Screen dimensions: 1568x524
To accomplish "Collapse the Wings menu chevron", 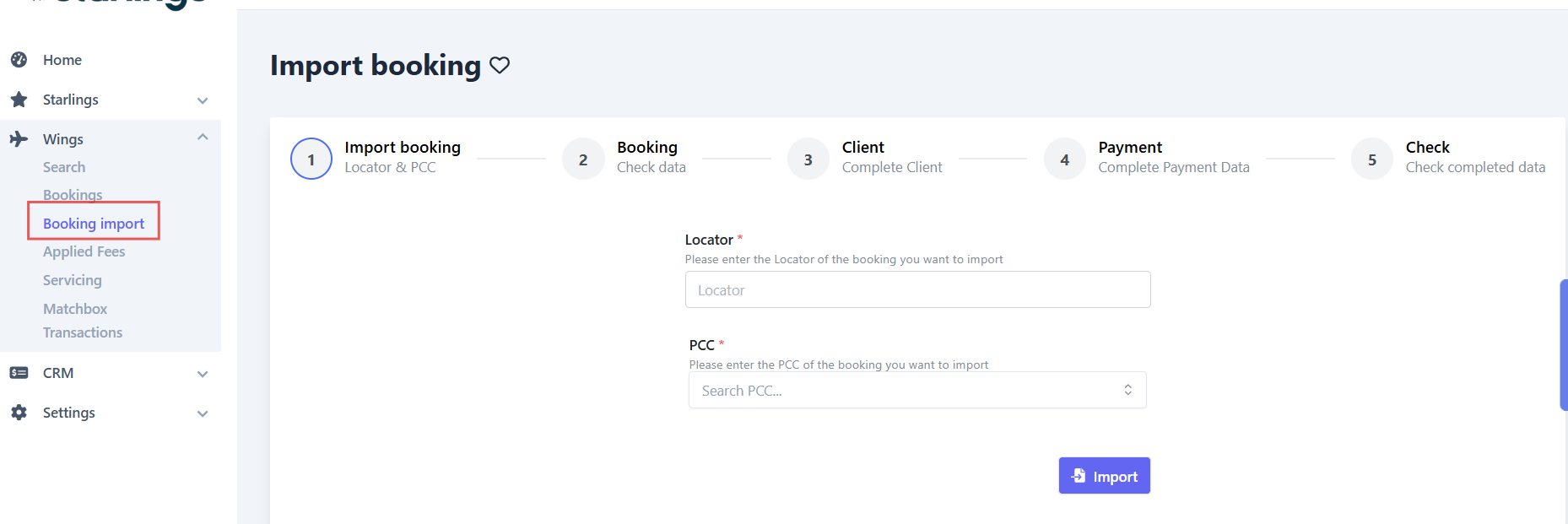I will point(203,138).
